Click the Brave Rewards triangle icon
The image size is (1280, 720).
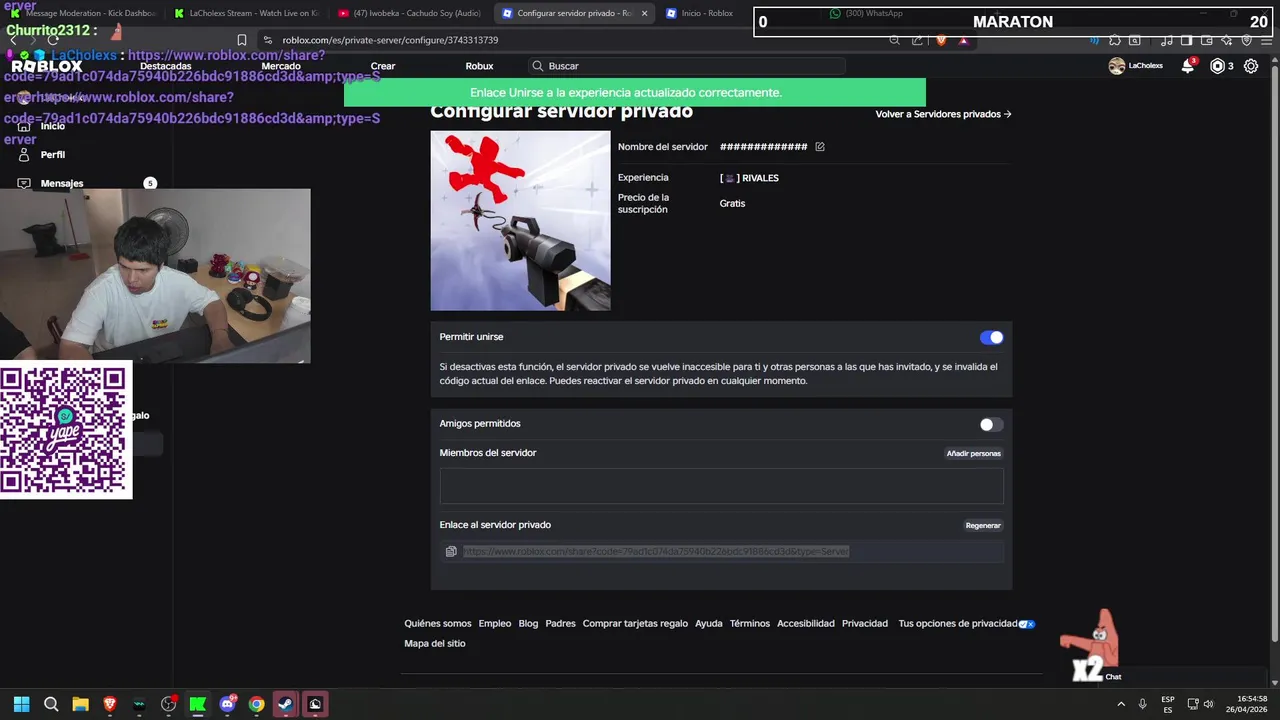coord(963,40)
